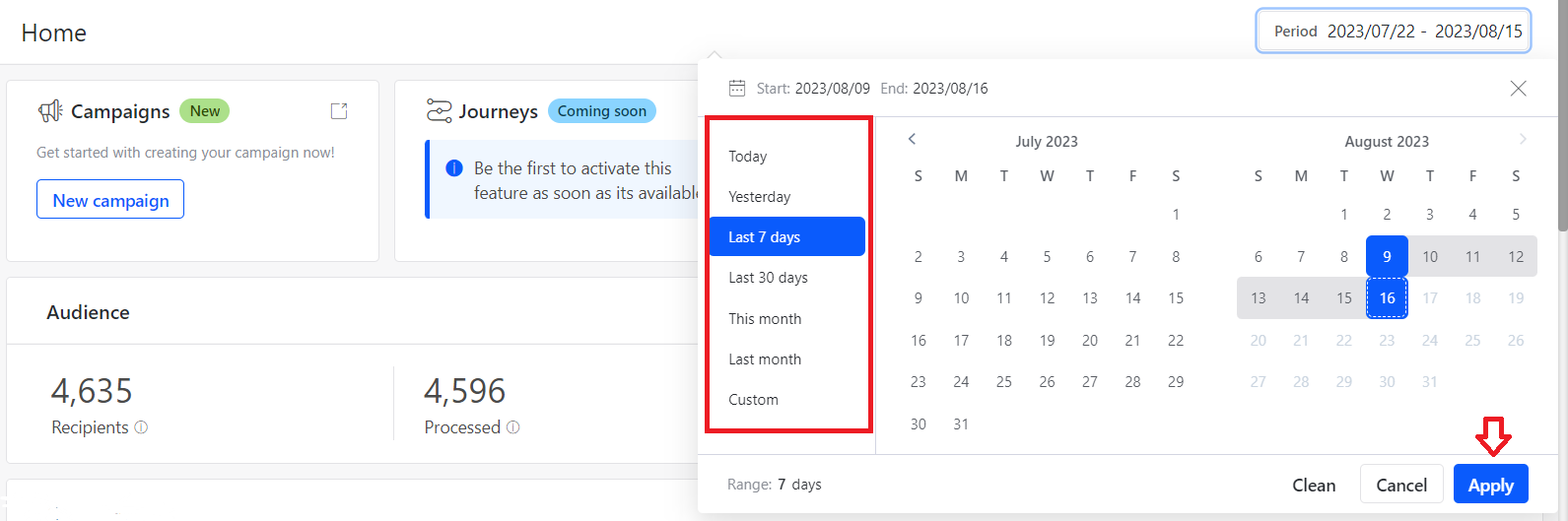Image resolution: width=1568 pixels, height=521 pixels.
Task: Pick August 6 in the calendar
Action: (x=1259, y=256)
